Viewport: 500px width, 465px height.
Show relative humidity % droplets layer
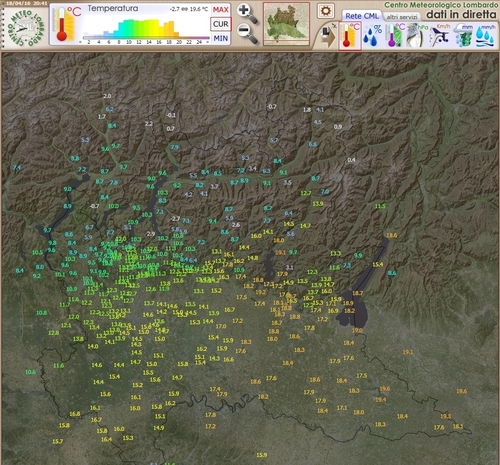click(x=373, y=35)
